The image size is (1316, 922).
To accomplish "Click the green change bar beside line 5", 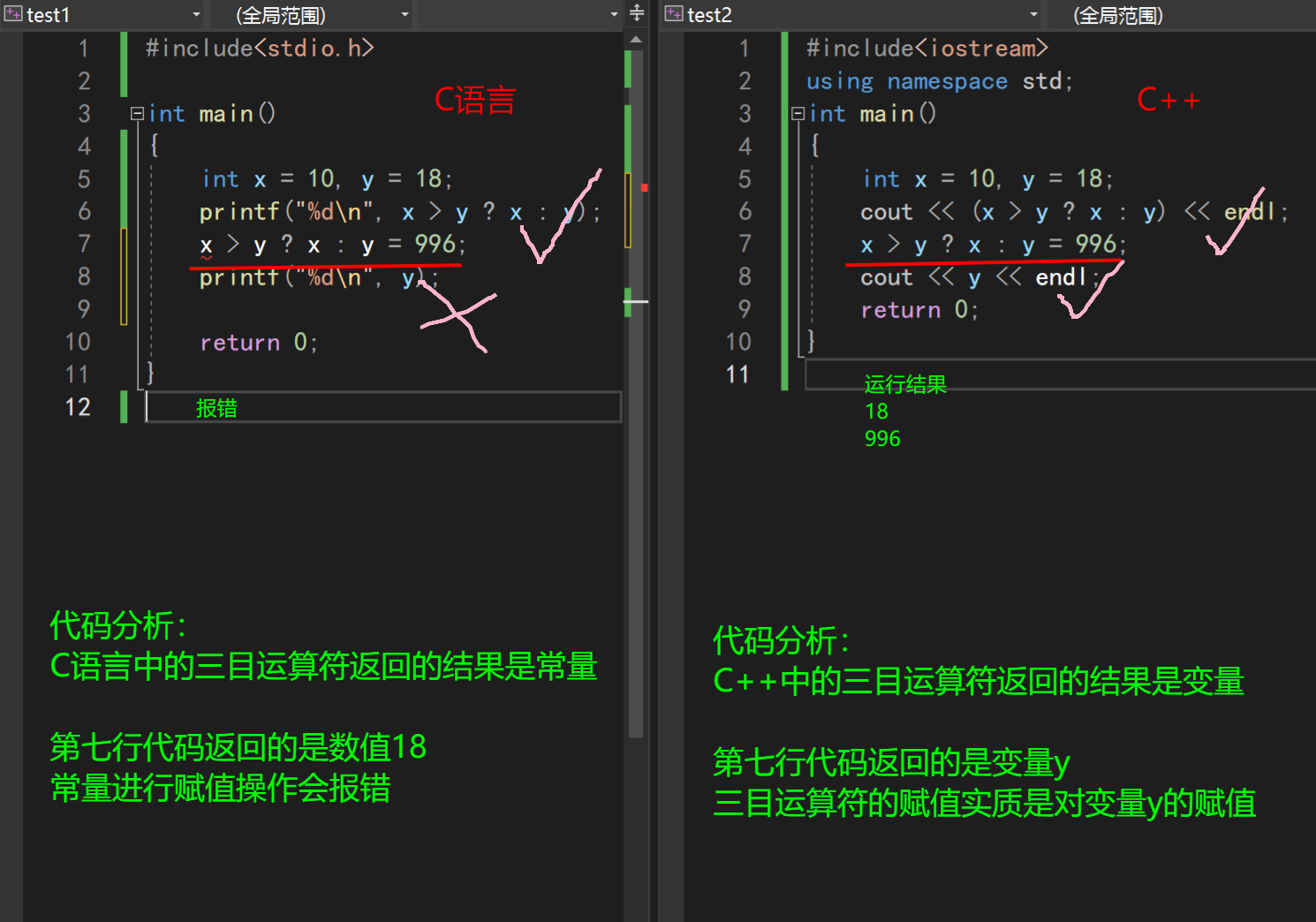I will (x=123, y=178).
